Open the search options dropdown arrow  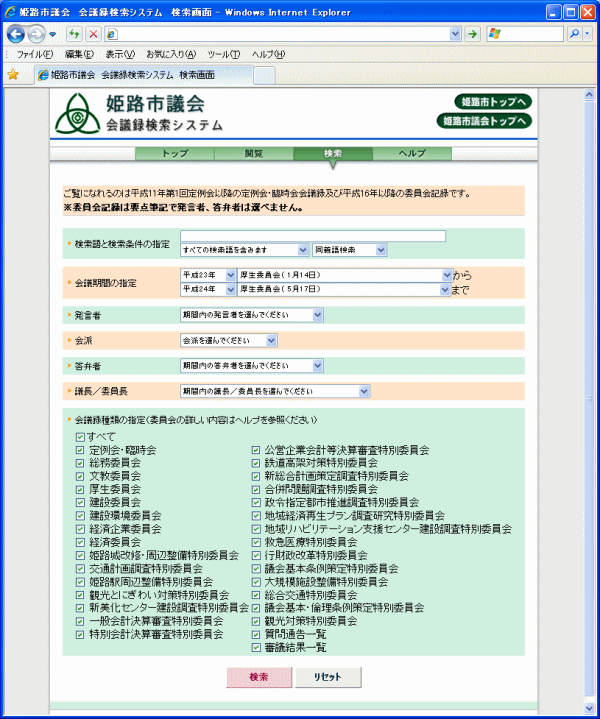click(x=587, y=33)
